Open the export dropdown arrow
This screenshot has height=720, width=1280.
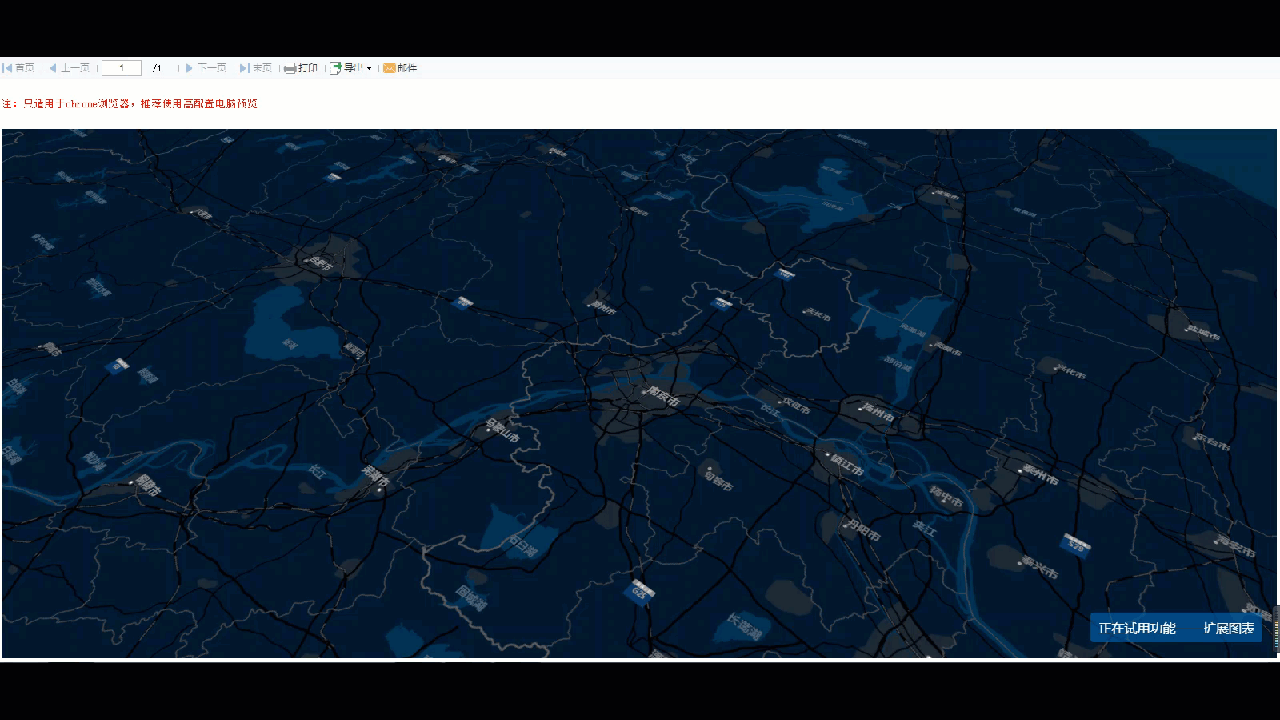(369, 68)
